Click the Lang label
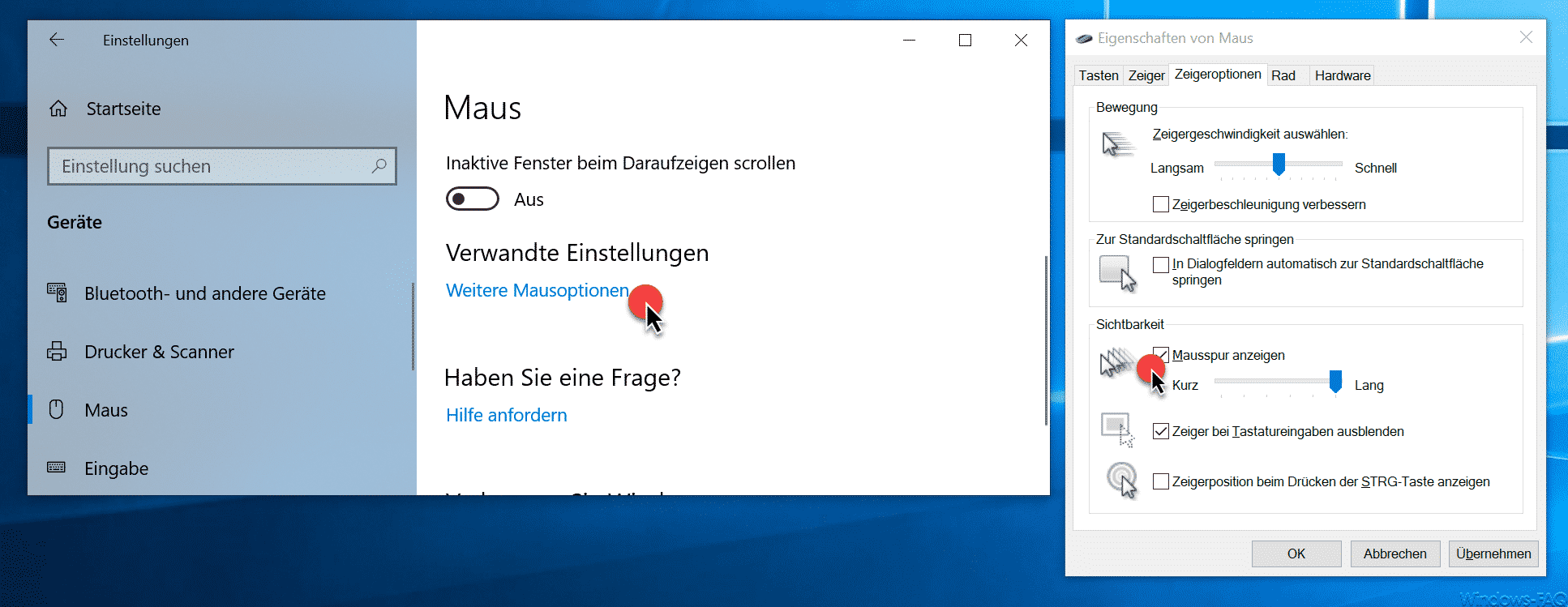The width and height of the screenshot is (1568, 607). point(1369,385)
